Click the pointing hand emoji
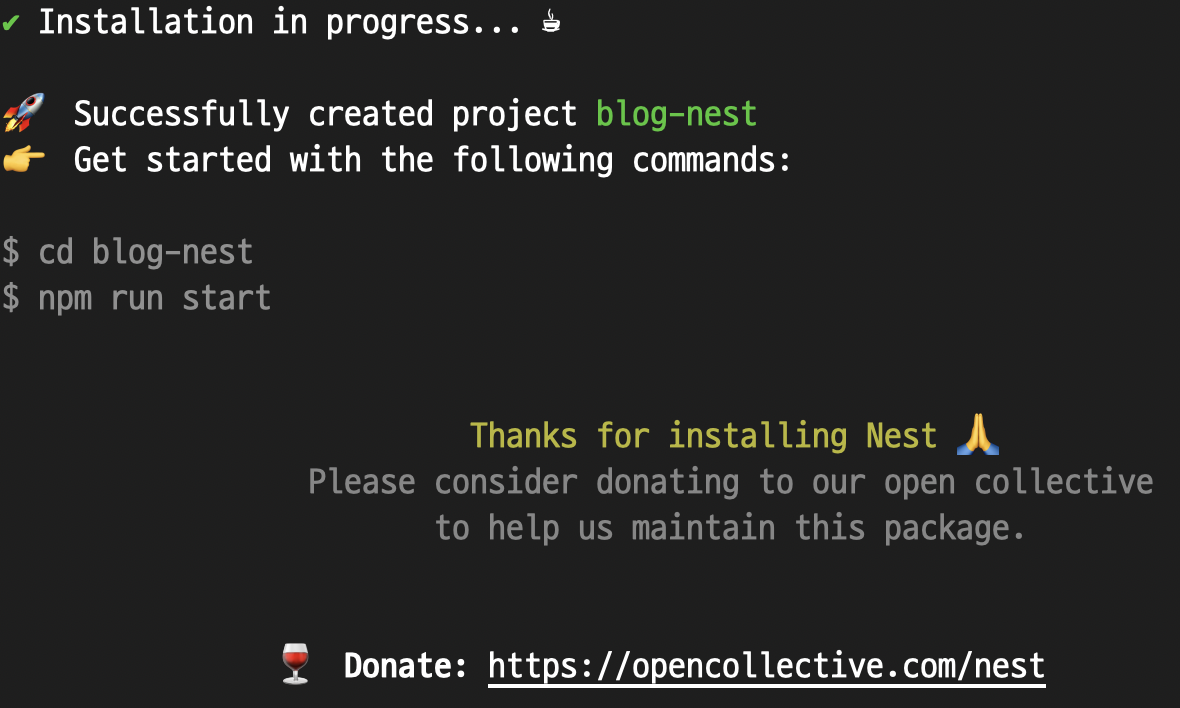Image resolution: width=1180 pixels, height=708 pixels. point(23,160)
